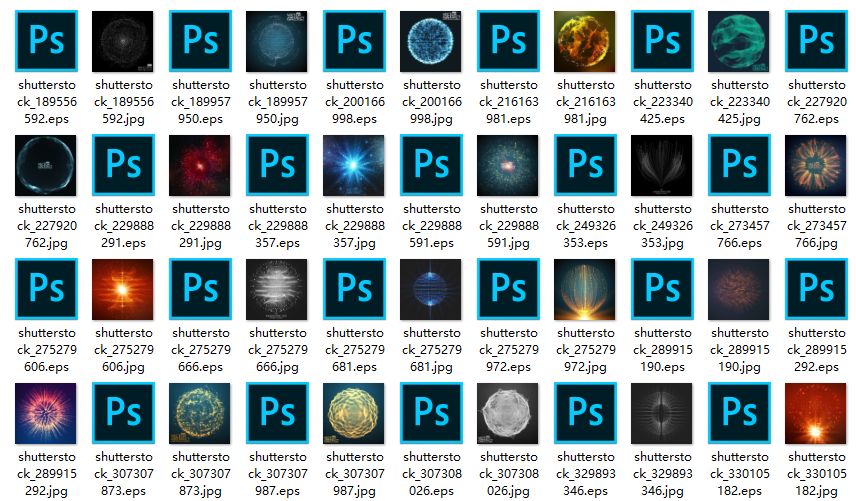Select the Ps icon for shutterstock_249326353.eps
This screenshot has width=856, height=501.
point(585,165)
